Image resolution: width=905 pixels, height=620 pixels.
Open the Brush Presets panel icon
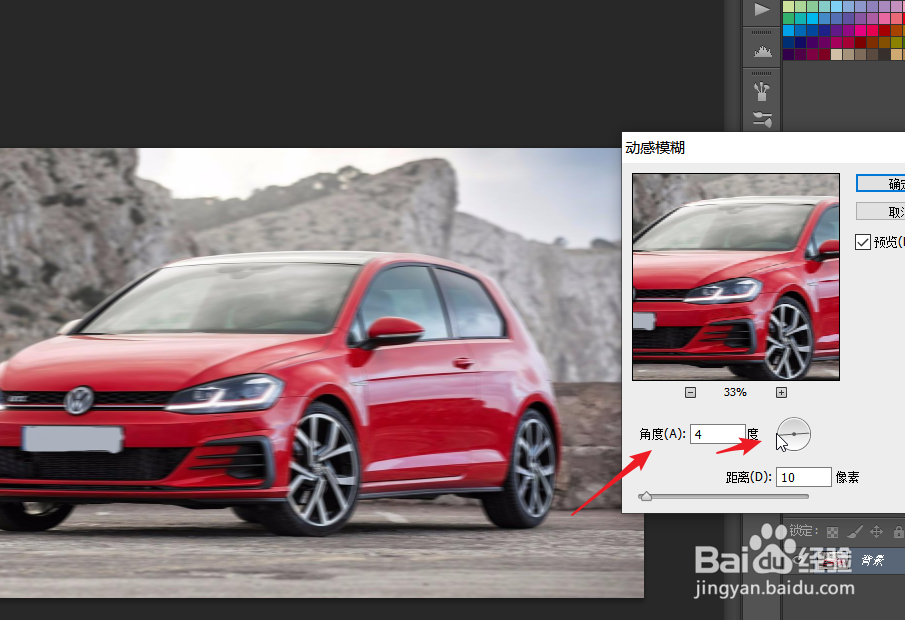coord(762,91)
